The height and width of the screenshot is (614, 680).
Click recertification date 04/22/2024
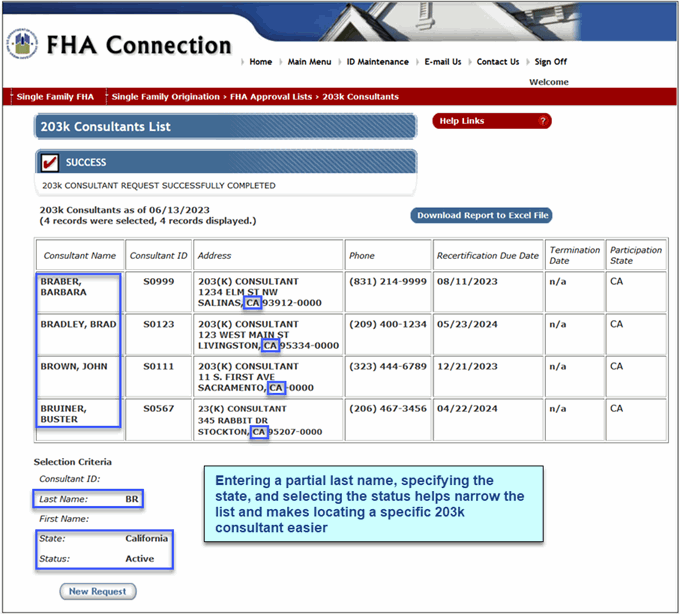[x=467, y=408]
